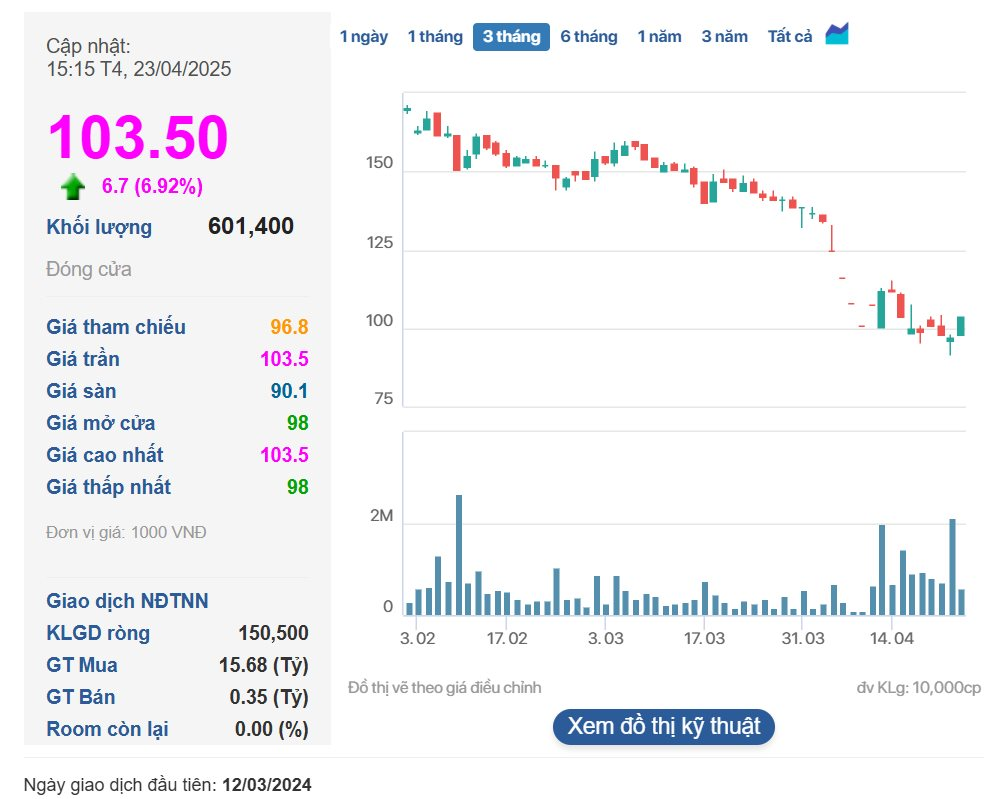The width and height of the screenshot is (994, 799).
Task: Click the Giá tham chiếu value 96.8
Action: (289, 327)
